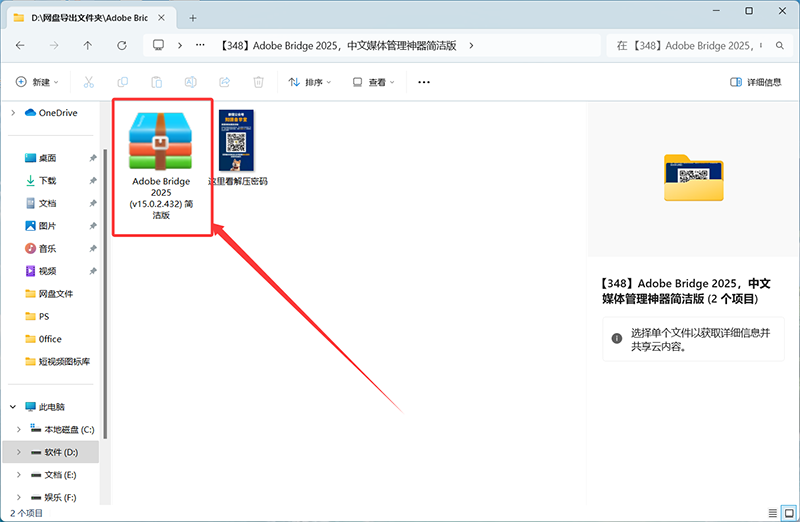The width and height of the screenshot is (800, 522).
Task: Close the Adobe Bridge folder tab
Action: point(161,18)
